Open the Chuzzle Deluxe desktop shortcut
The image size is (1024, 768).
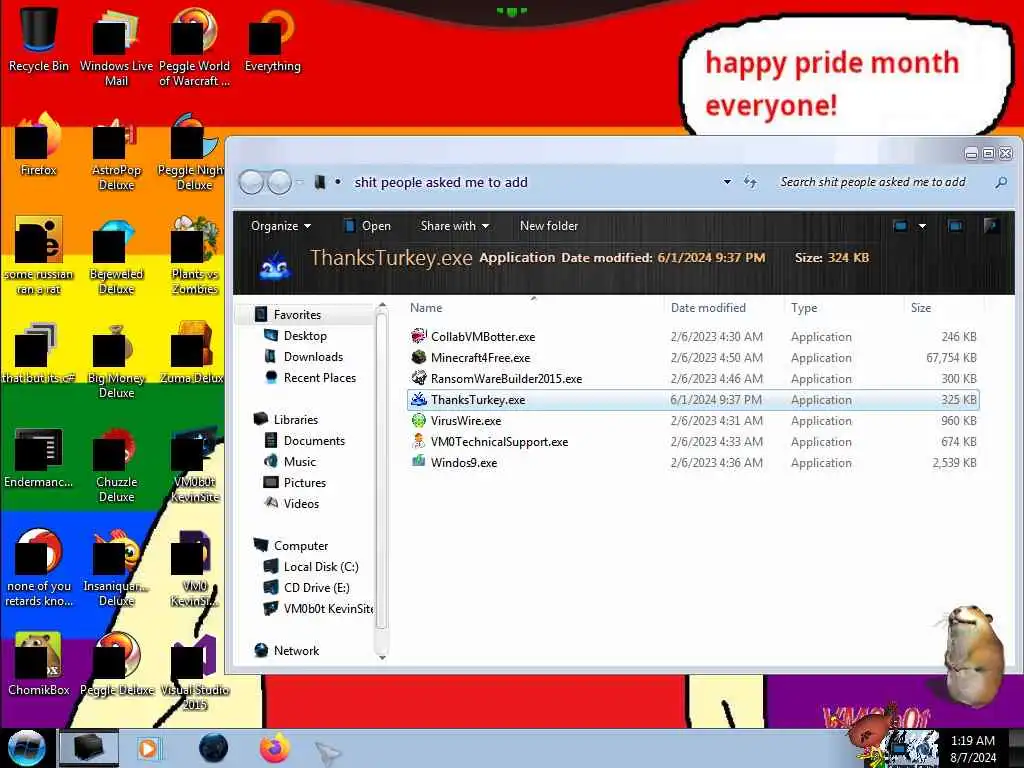(116, 464)
